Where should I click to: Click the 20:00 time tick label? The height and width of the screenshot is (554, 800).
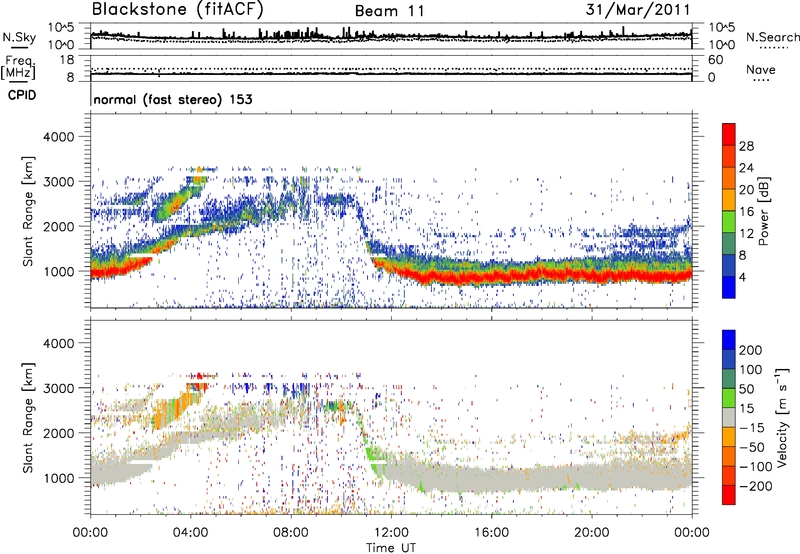[x=592, y=533]
